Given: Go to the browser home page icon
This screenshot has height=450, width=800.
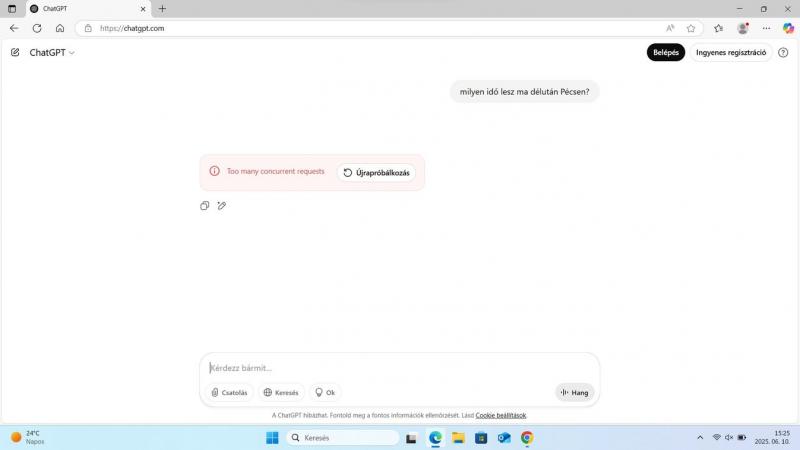Looking at the screenshot, I should [60, 28].
